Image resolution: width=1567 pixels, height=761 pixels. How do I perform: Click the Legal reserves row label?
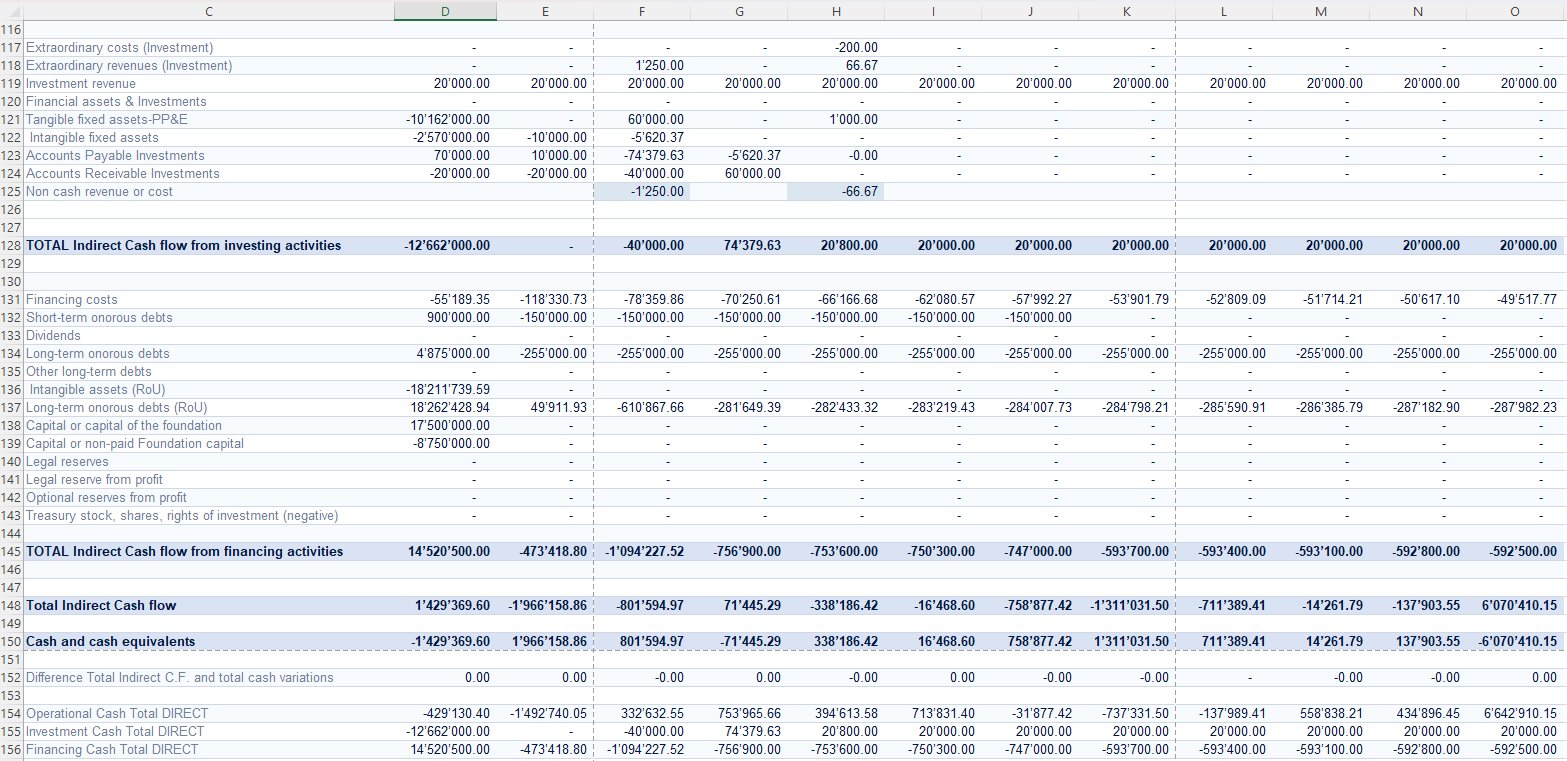coord(70,461)
